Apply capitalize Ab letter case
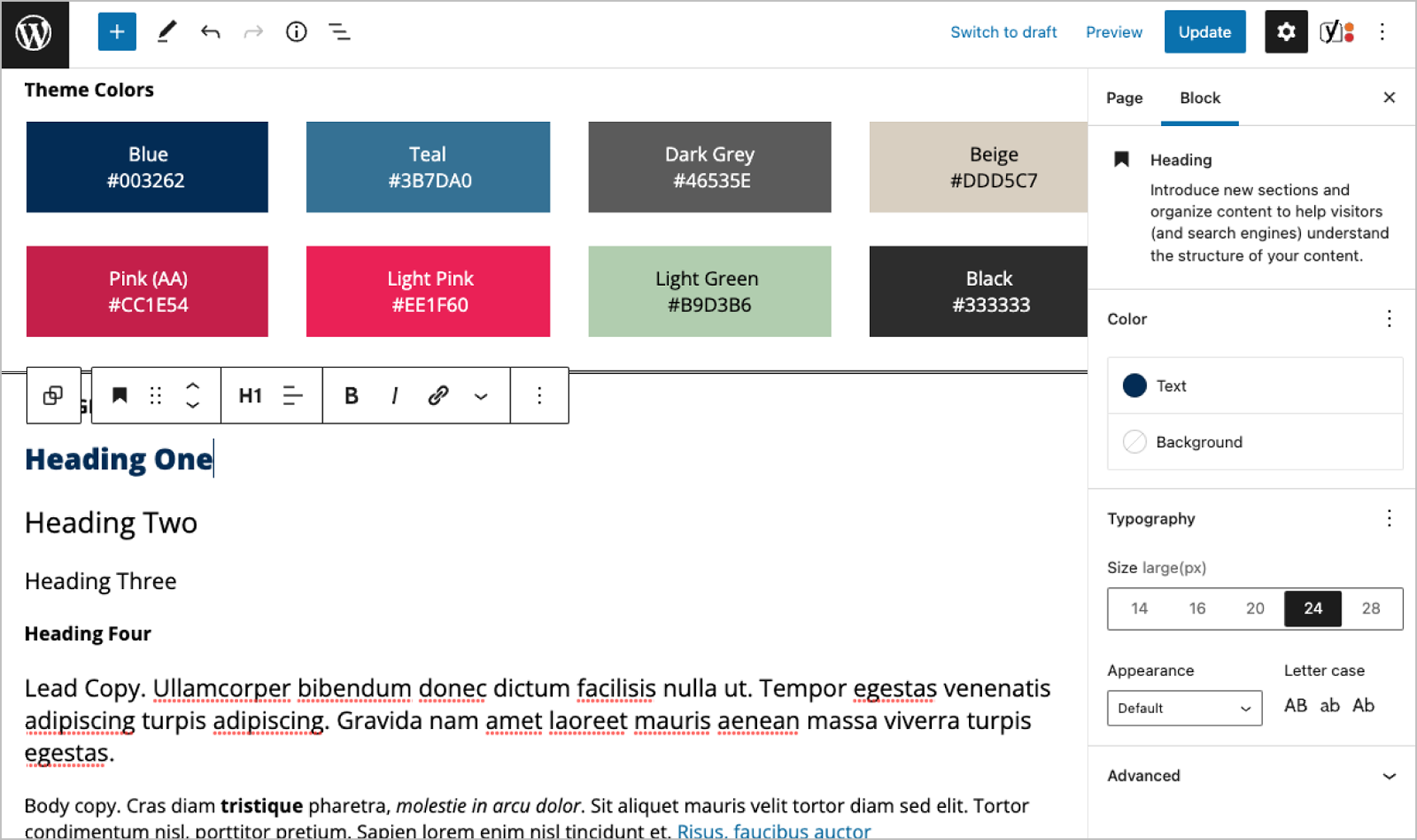The height and width of the screenshot is (840, 1417). click(1363, 706)
